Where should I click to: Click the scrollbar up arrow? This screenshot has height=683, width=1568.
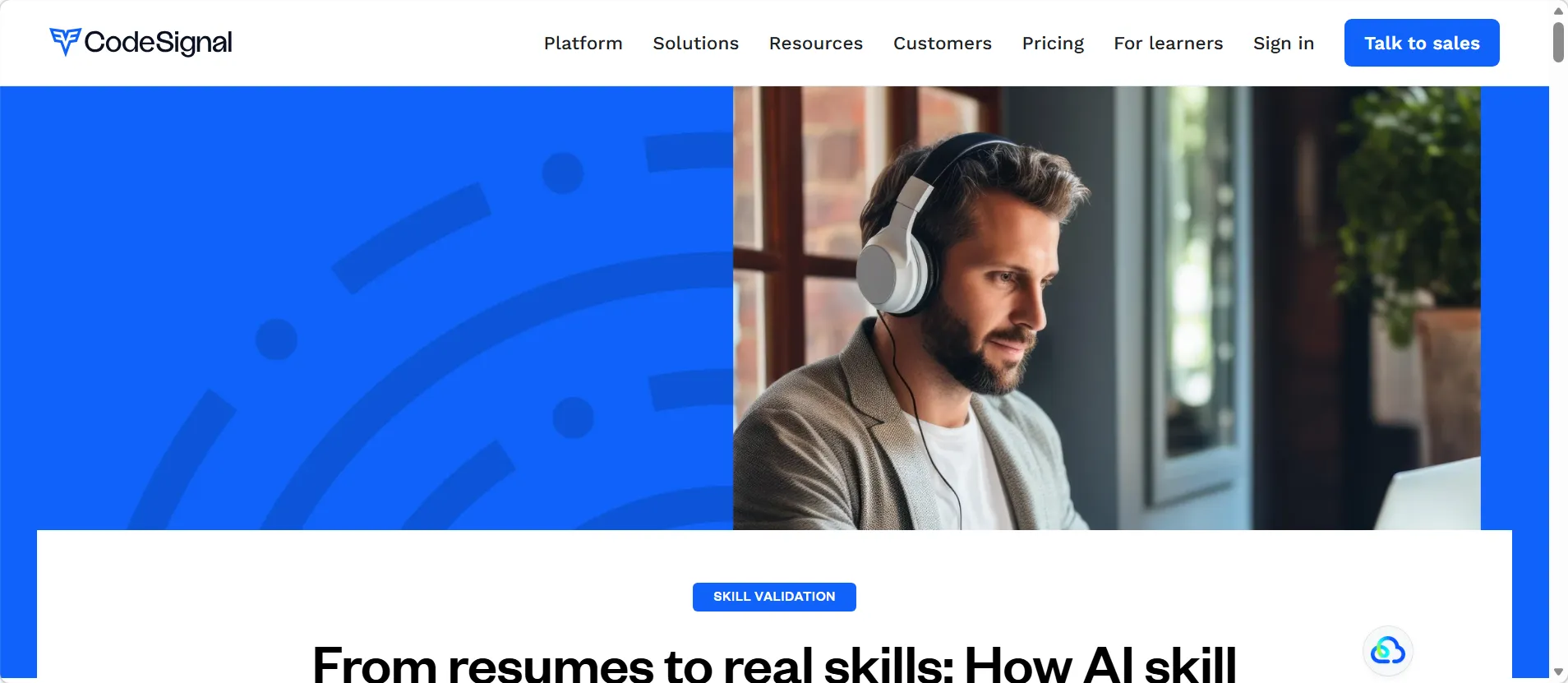click(x=1558, y=11)
